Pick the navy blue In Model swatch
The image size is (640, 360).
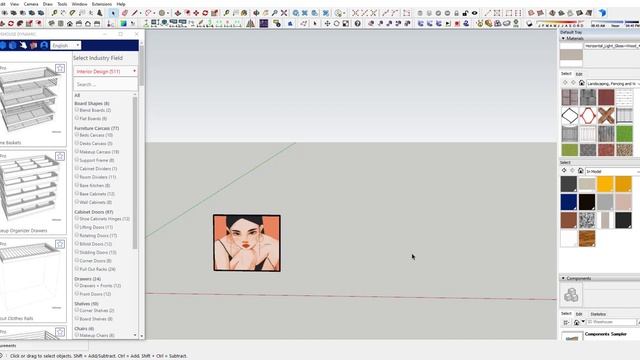click(x=569, y=202)
